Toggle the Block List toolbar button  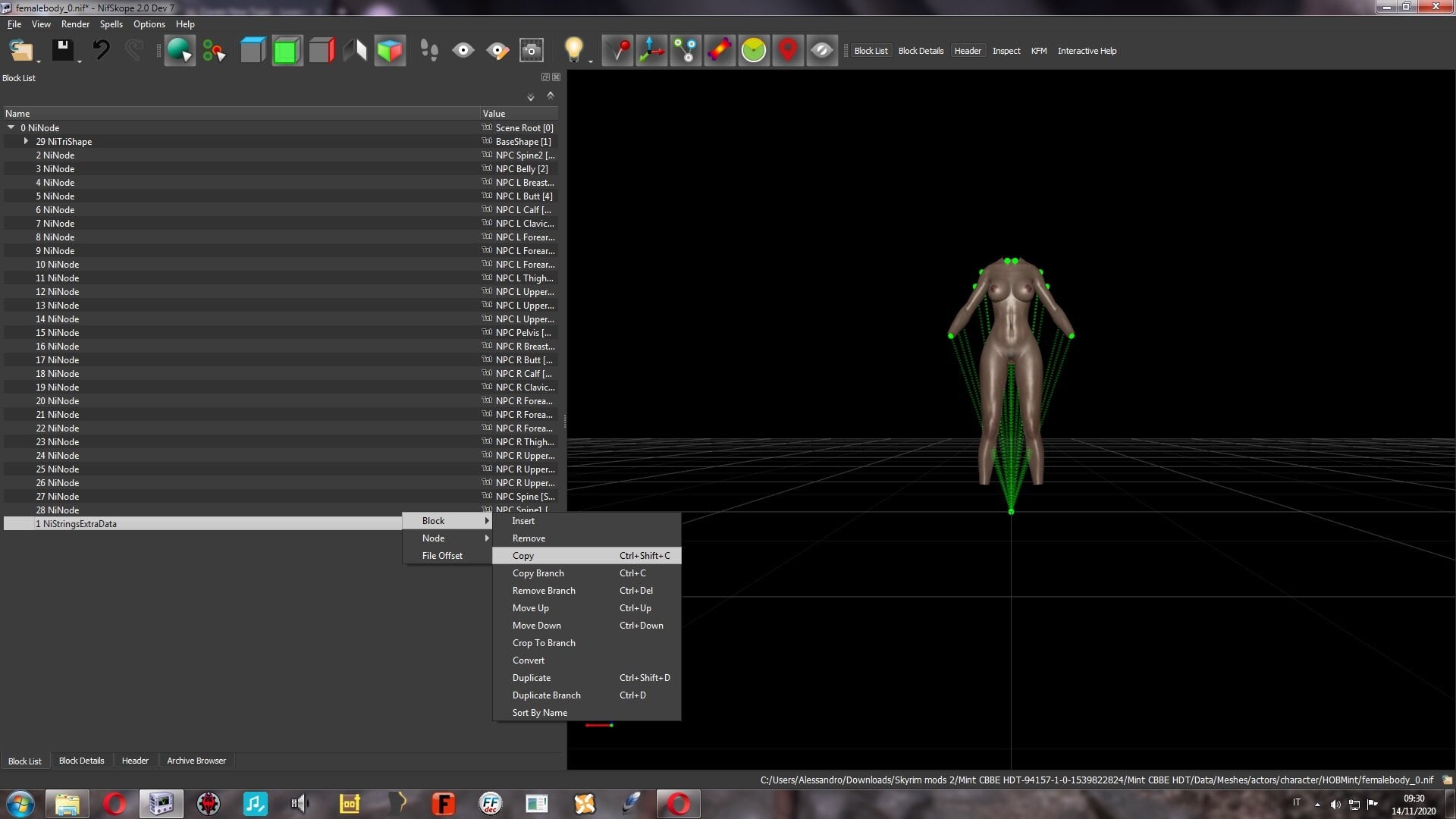(x=871, y=51)
